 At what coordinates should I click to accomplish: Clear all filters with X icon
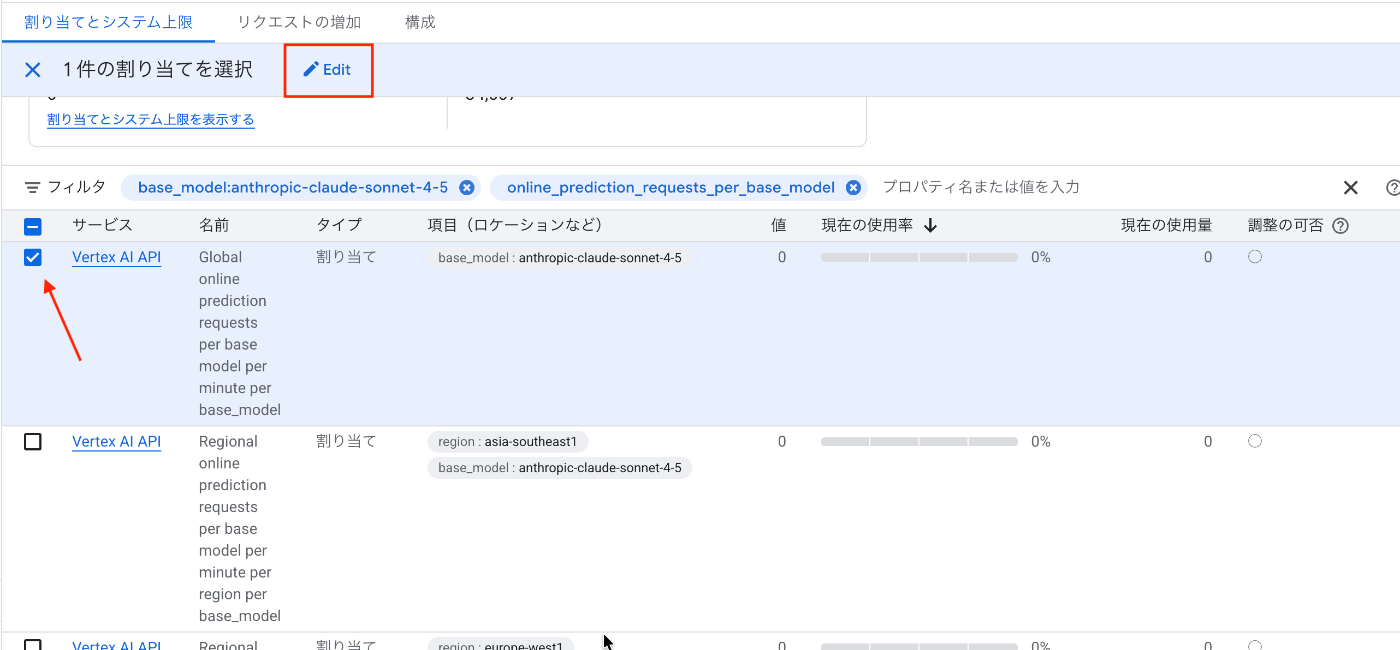pos(1350,187)
